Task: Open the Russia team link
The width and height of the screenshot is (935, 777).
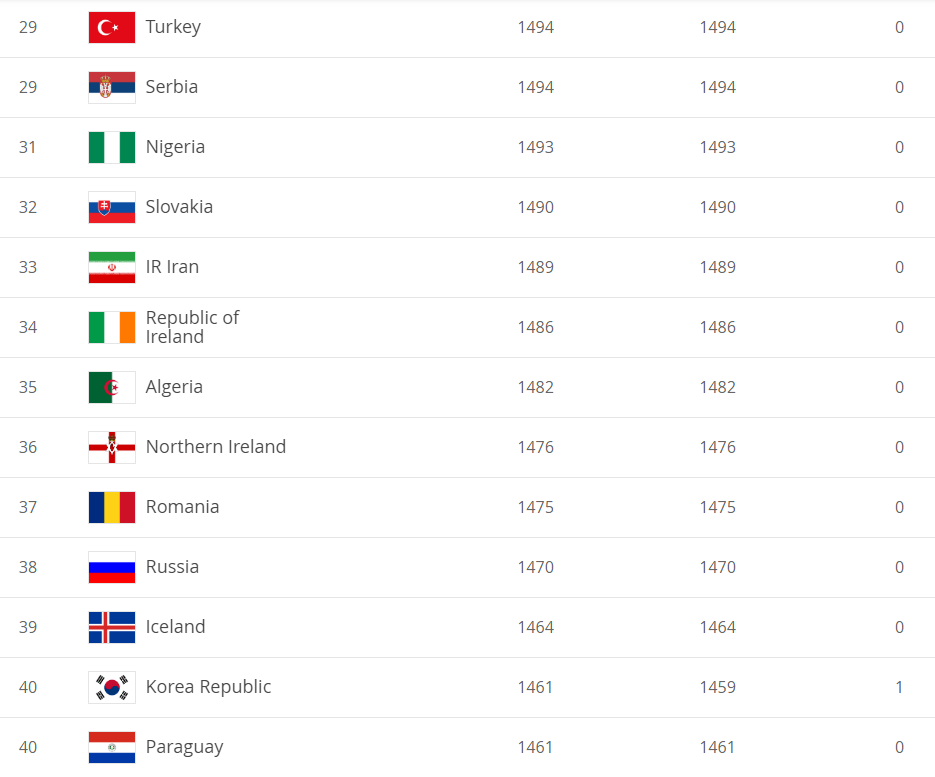Action: click(x=172, y=567)
